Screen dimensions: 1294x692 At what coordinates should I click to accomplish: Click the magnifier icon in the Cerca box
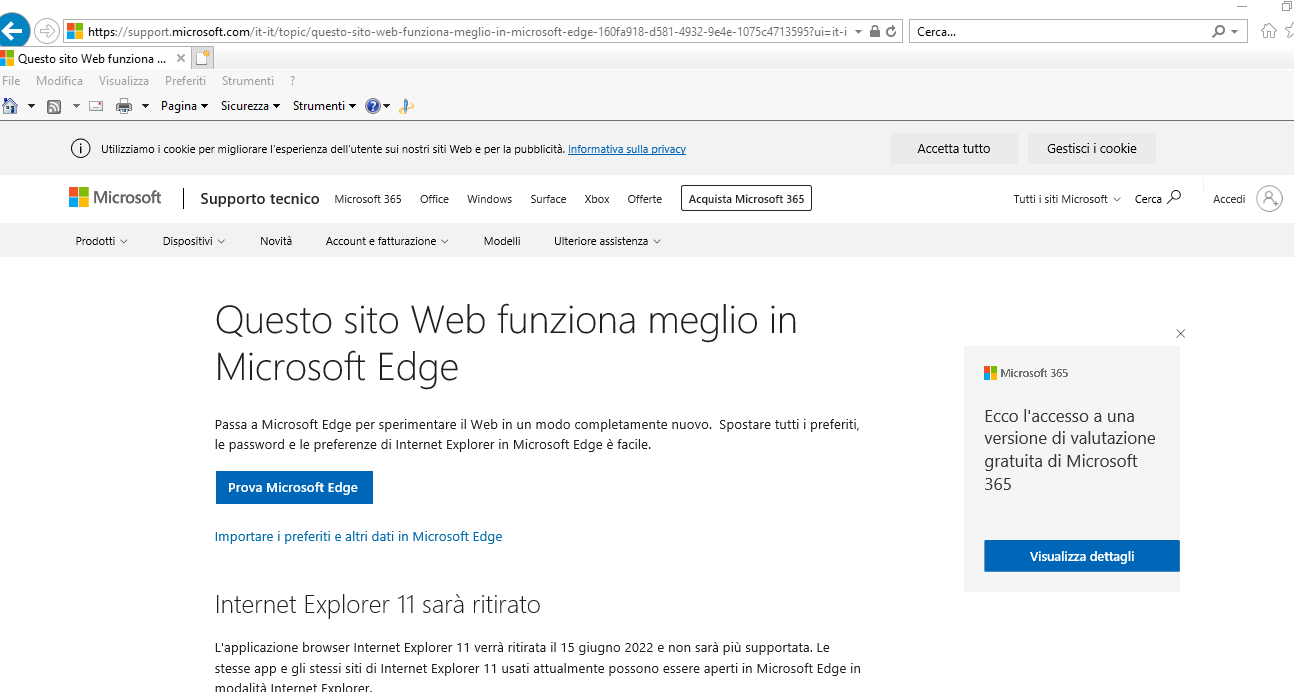(1219, 31)
